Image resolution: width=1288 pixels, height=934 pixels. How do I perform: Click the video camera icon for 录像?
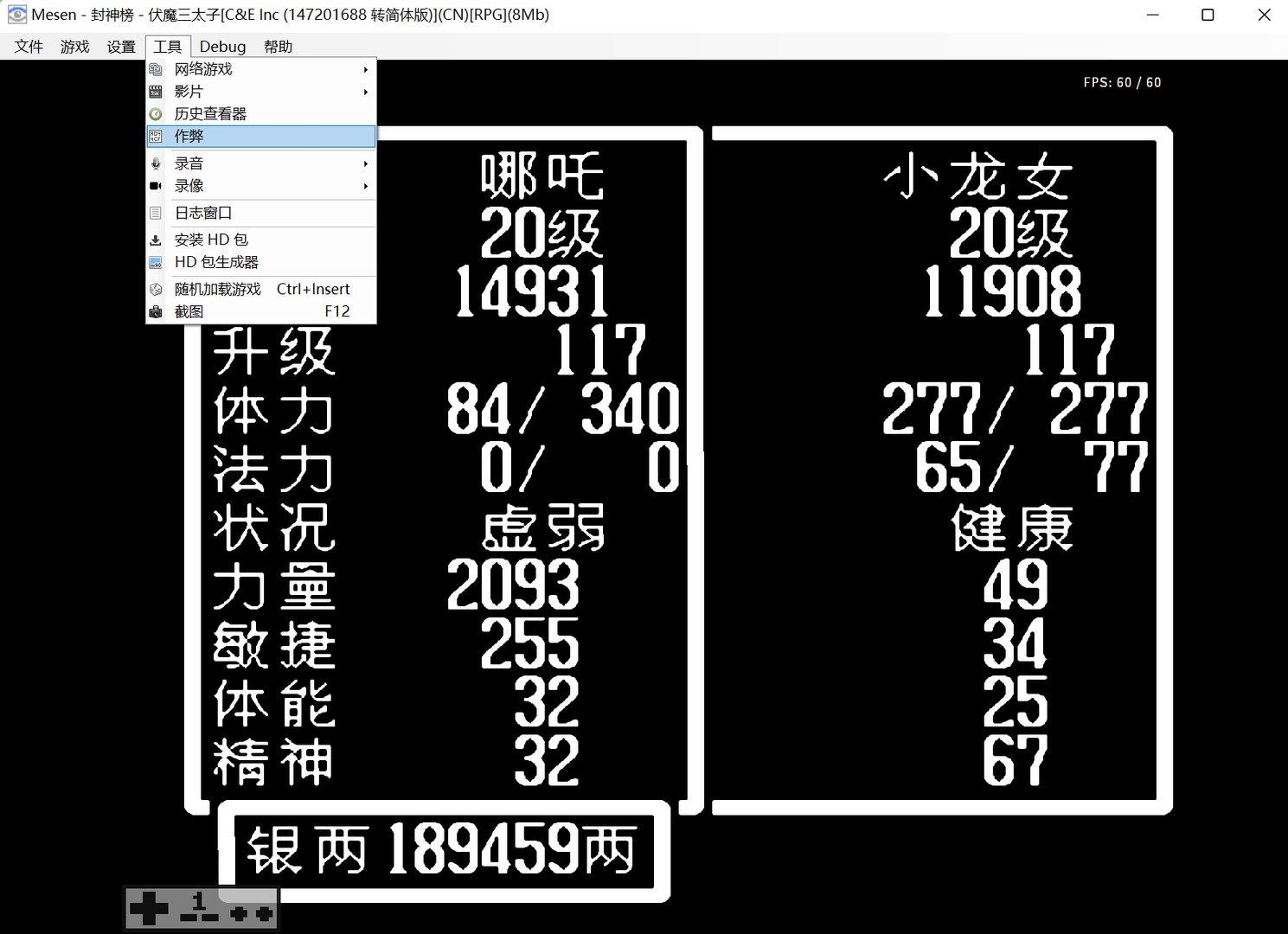[x=157, y=185]
